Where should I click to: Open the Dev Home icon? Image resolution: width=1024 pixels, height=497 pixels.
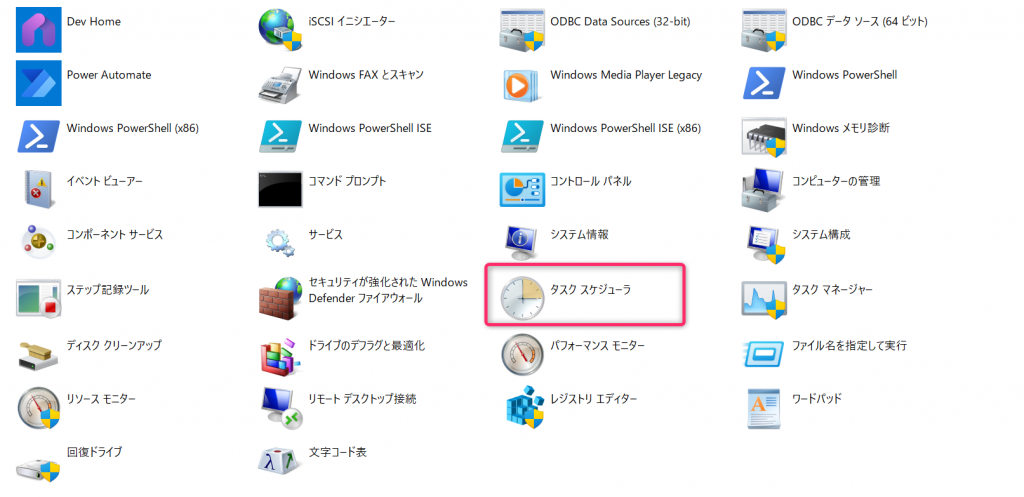[x=39, y=30]
